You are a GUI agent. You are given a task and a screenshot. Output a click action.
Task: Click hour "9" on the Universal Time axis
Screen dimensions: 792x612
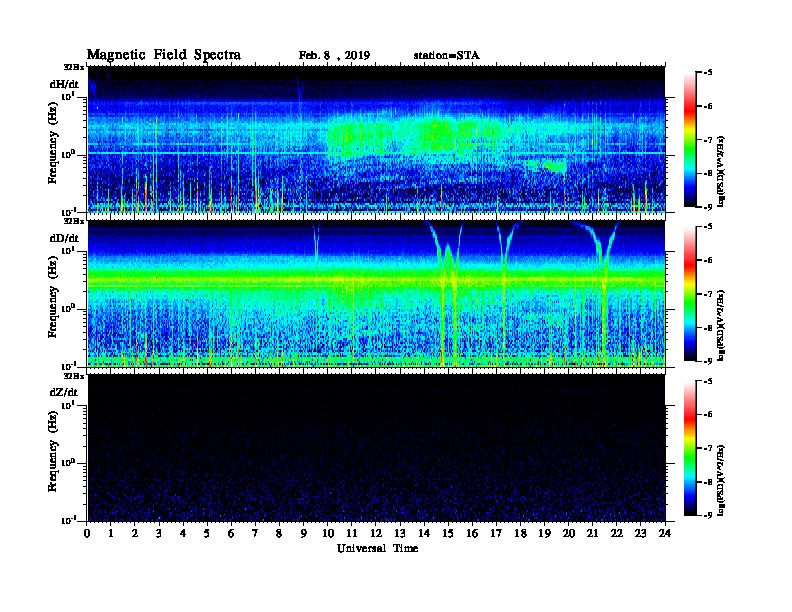304,534
